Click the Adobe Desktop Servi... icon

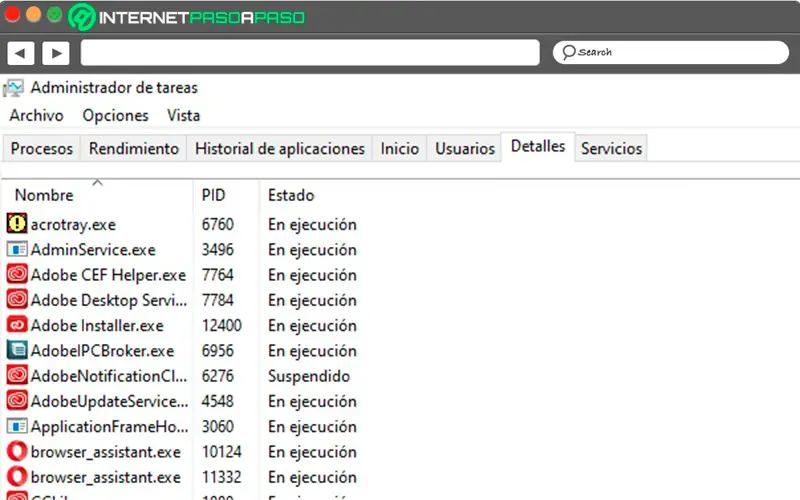coord(17,299)
